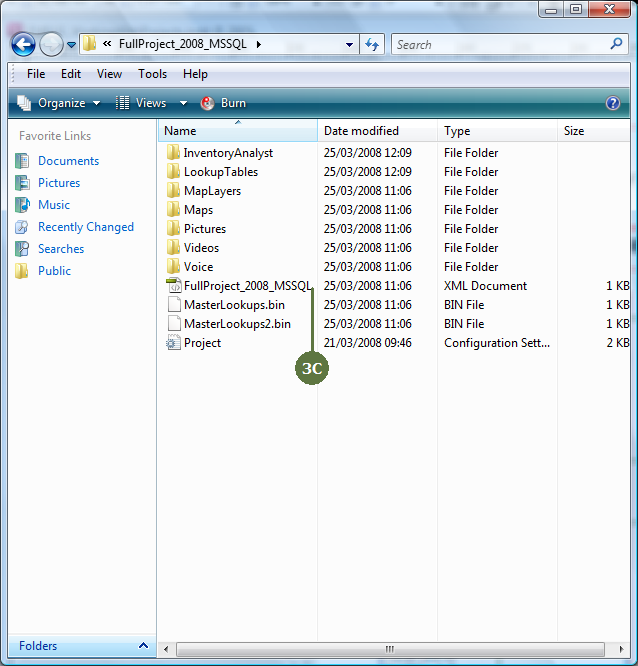Sort by Date modified column header
Screen dimensions: 638x666
pos(361,131)
